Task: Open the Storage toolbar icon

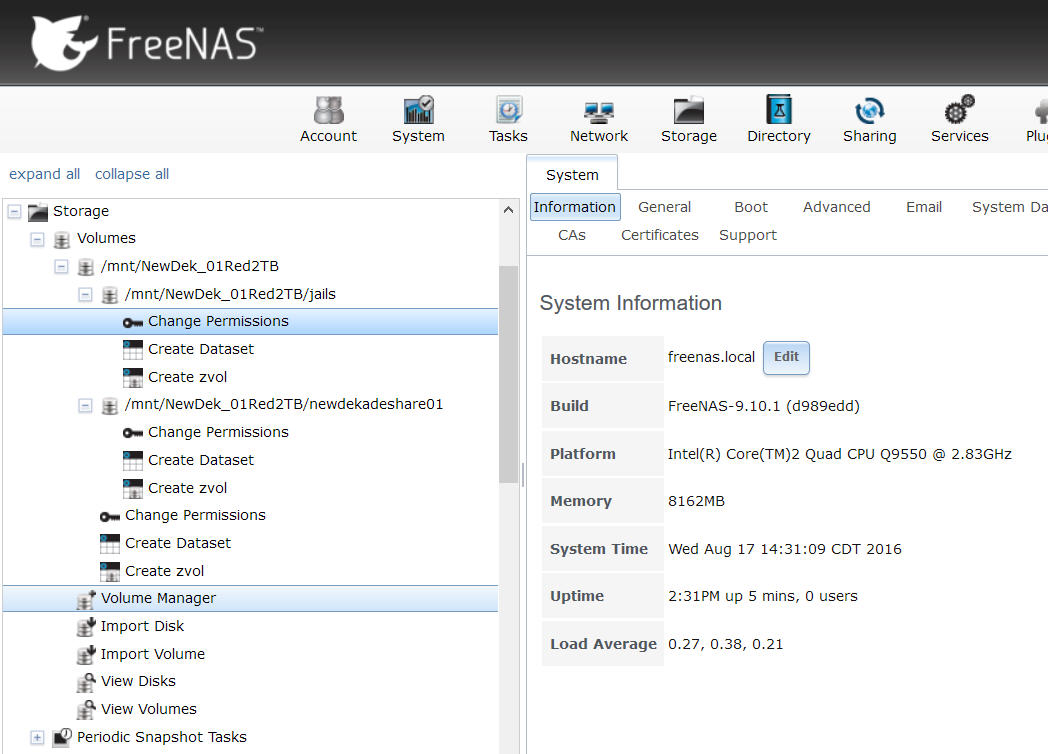Action: (x=688, y=119)
